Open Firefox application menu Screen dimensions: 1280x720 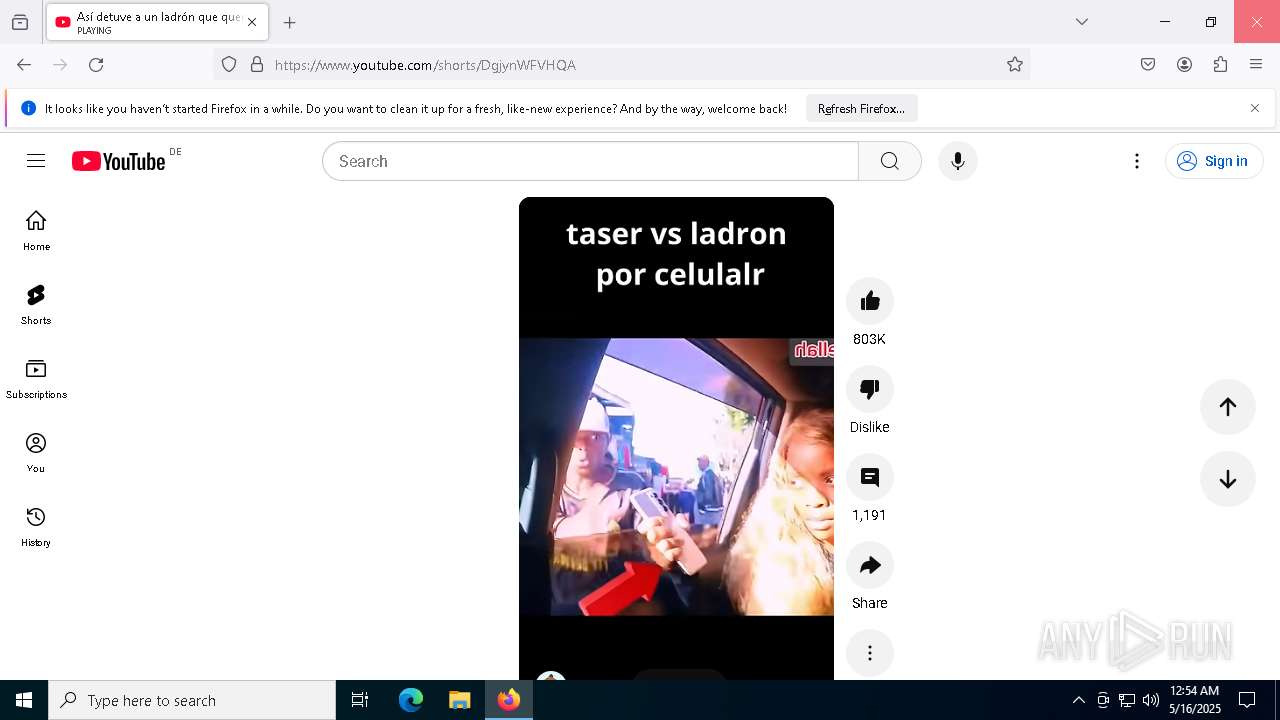point(1256,65)
